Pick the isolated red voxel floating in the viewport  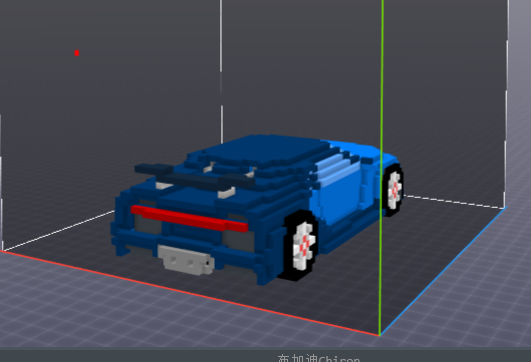pos(77,53)
